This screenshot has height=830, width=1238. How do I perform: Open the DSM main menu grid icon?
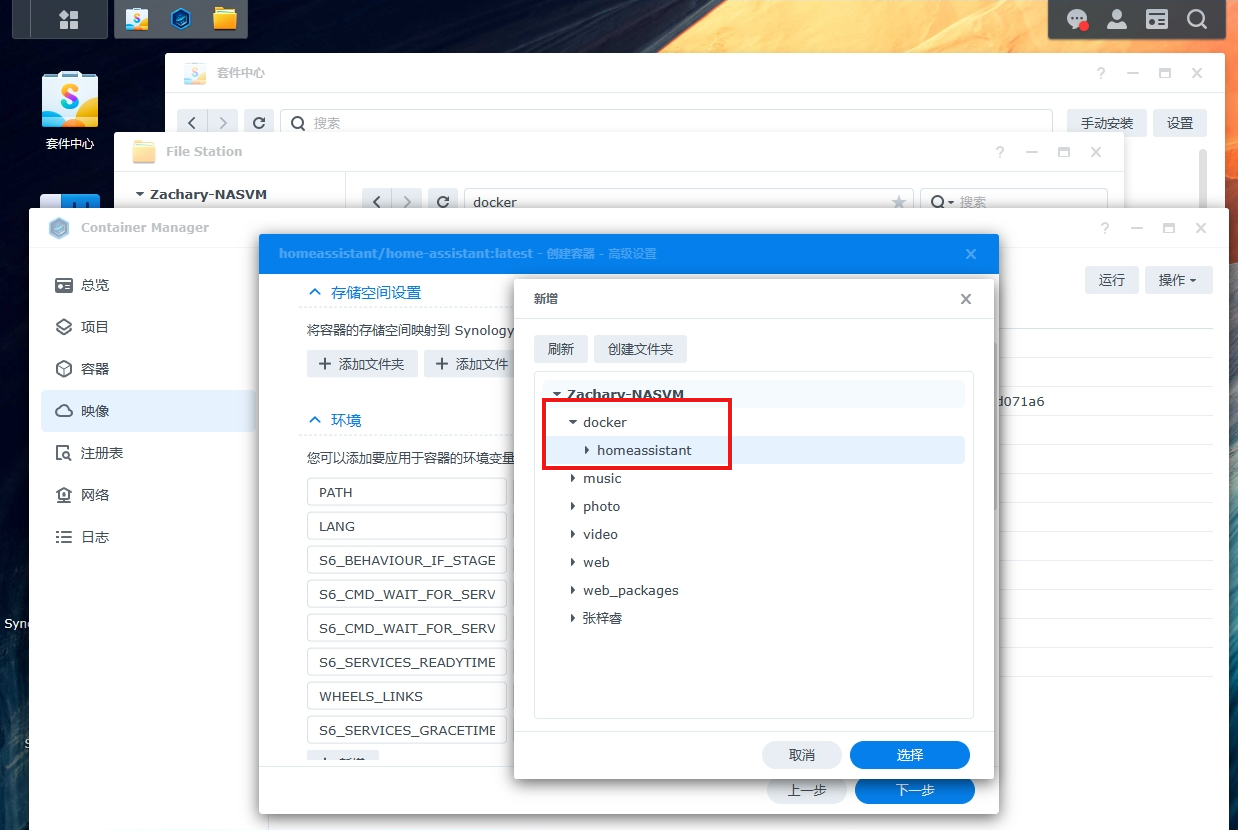tap(68, 19)
